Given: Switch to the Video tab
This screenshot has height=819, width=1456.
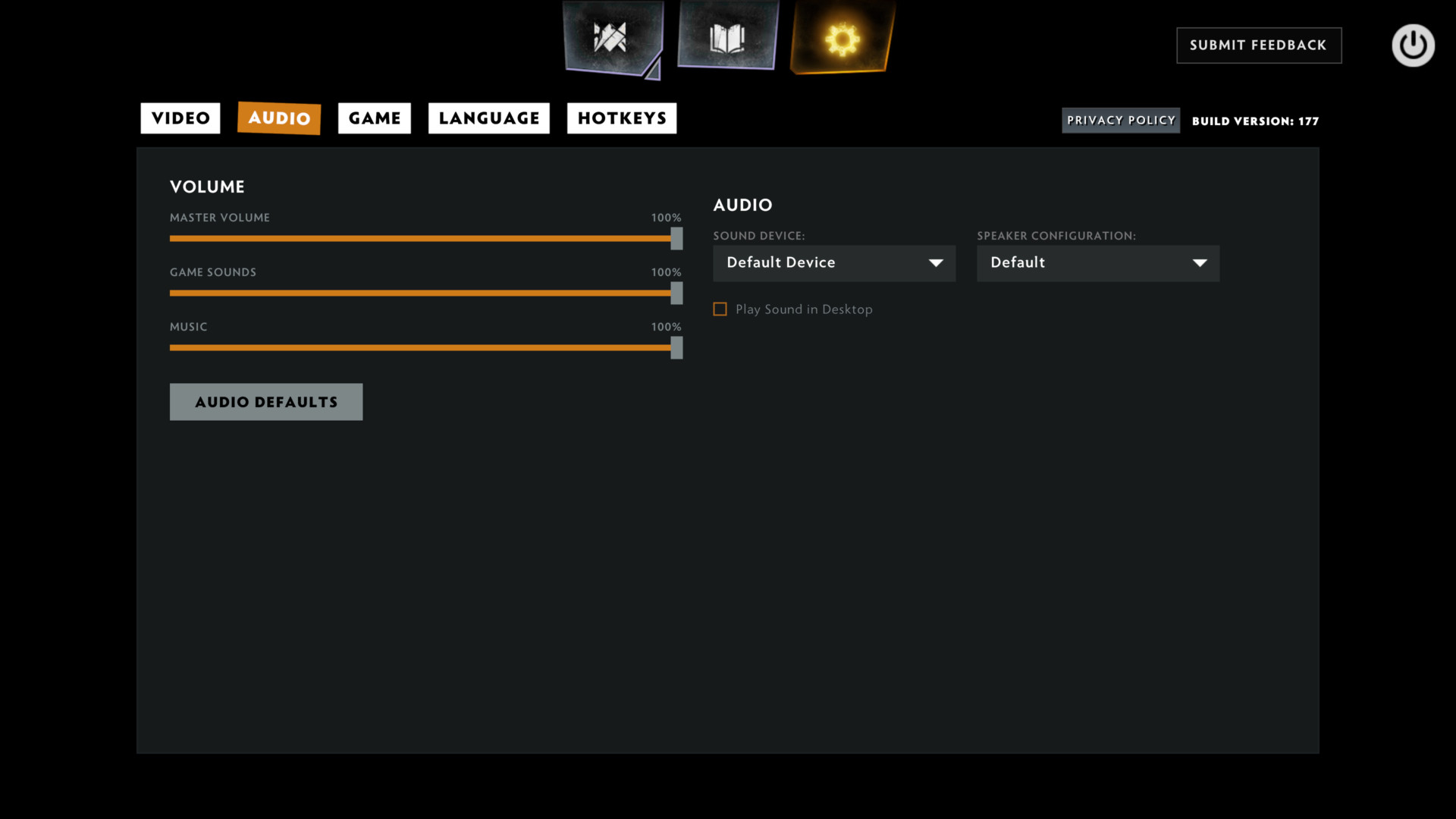Looking at the screenshot, I should click(180, 118).
